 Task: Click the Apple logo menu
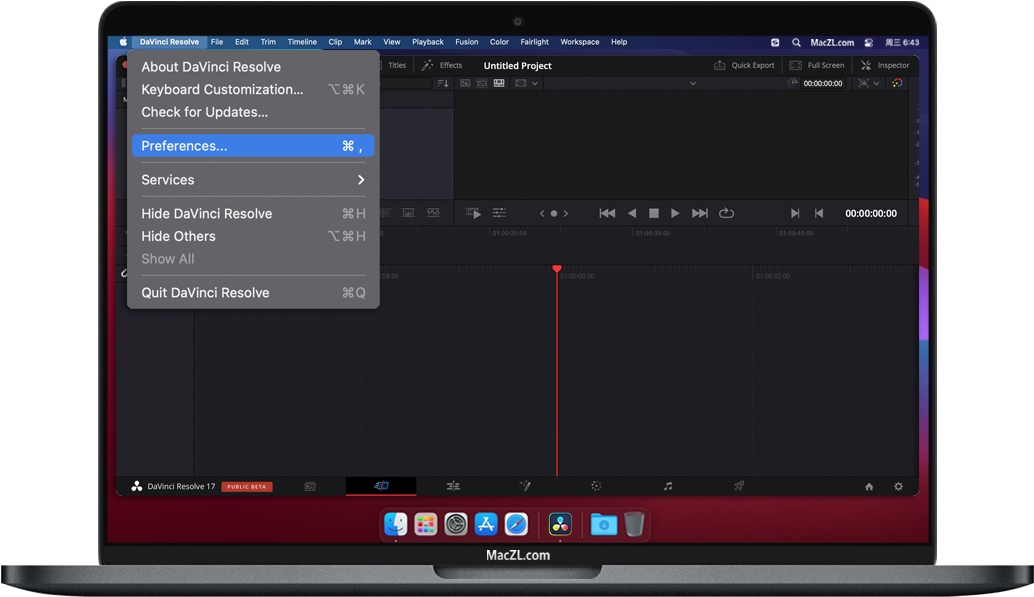click(x=123, y=42)
